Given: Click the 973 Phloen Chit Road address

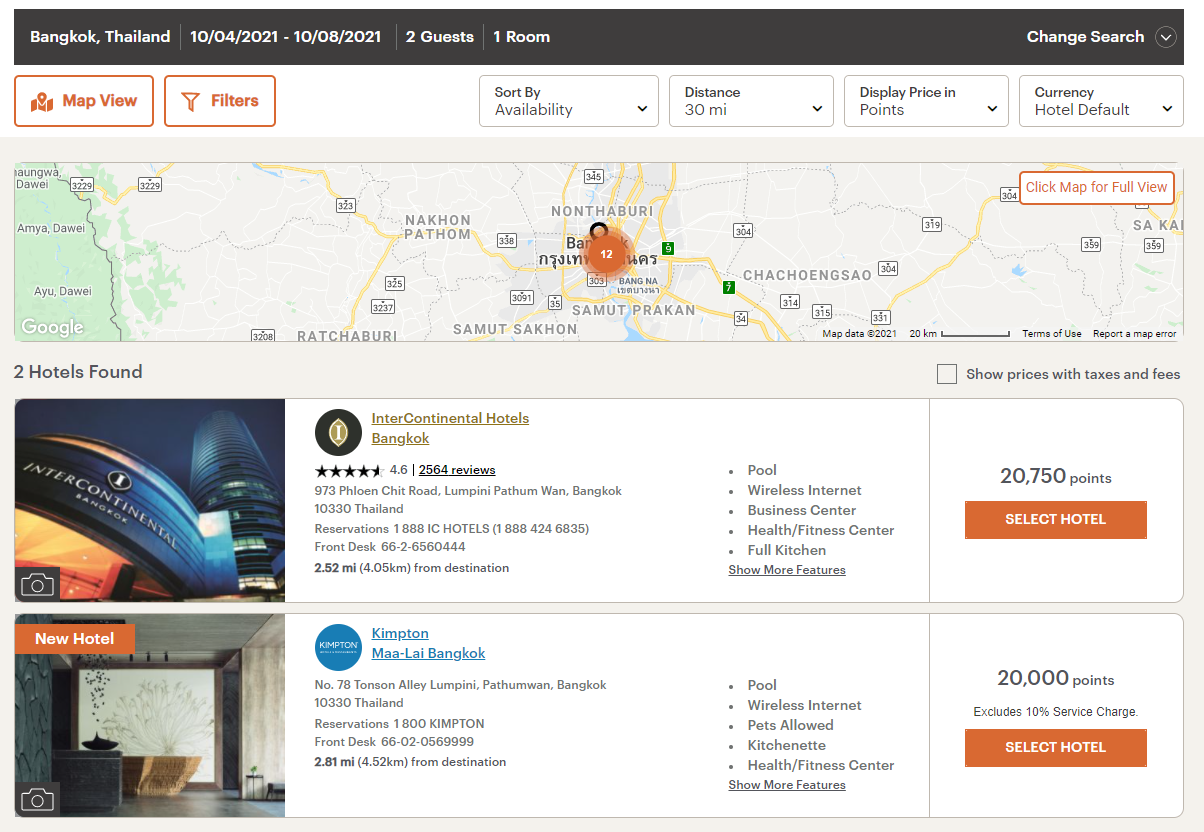Looking at the screenshot, I should point(468,500).
